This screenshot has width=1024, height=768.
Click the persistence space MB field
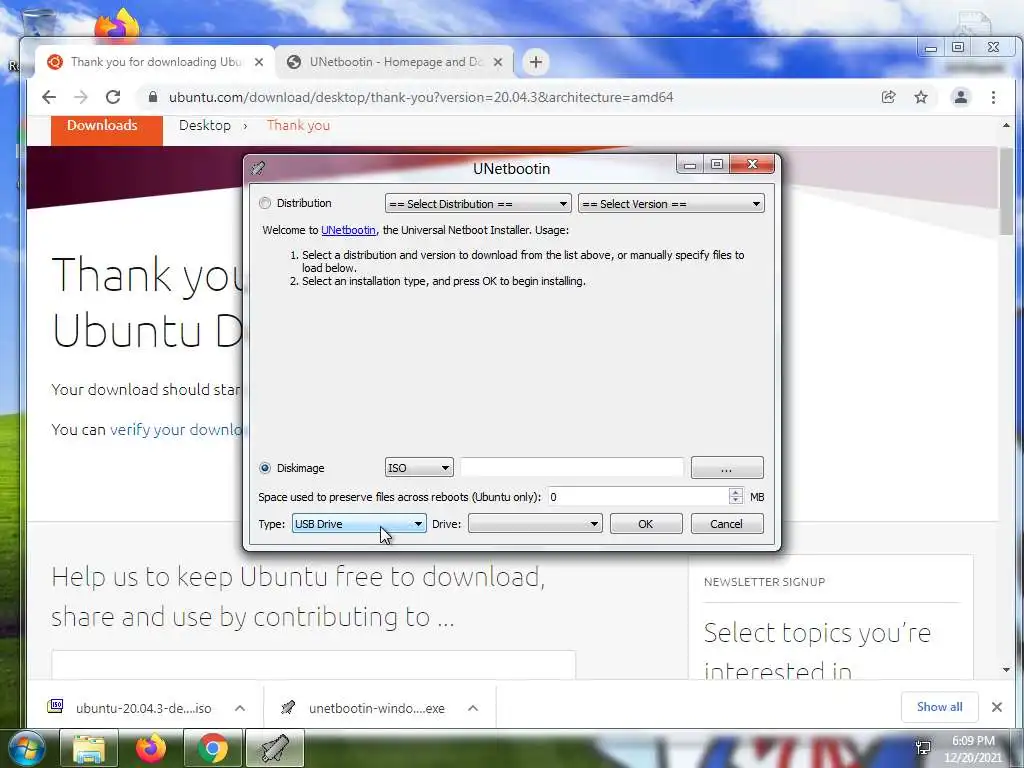637,497
